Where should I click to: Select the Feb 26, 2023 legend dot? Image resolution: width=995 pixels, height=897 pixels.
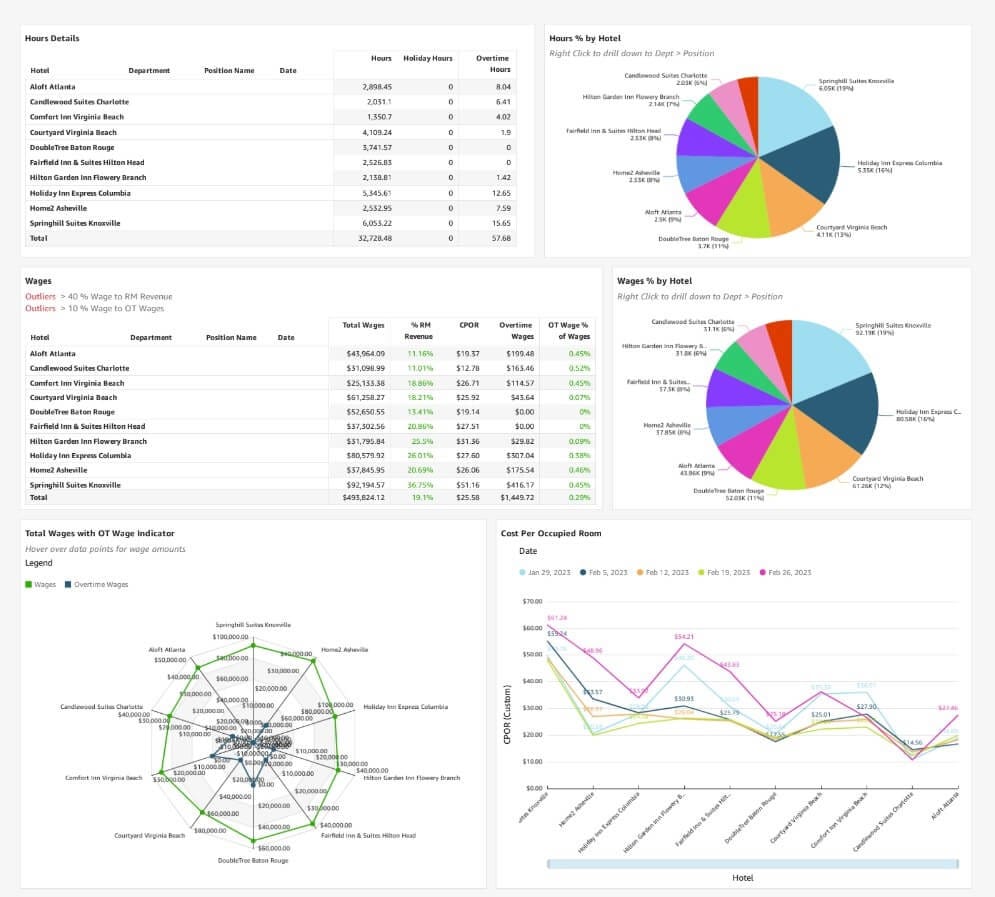click(763, 572)
